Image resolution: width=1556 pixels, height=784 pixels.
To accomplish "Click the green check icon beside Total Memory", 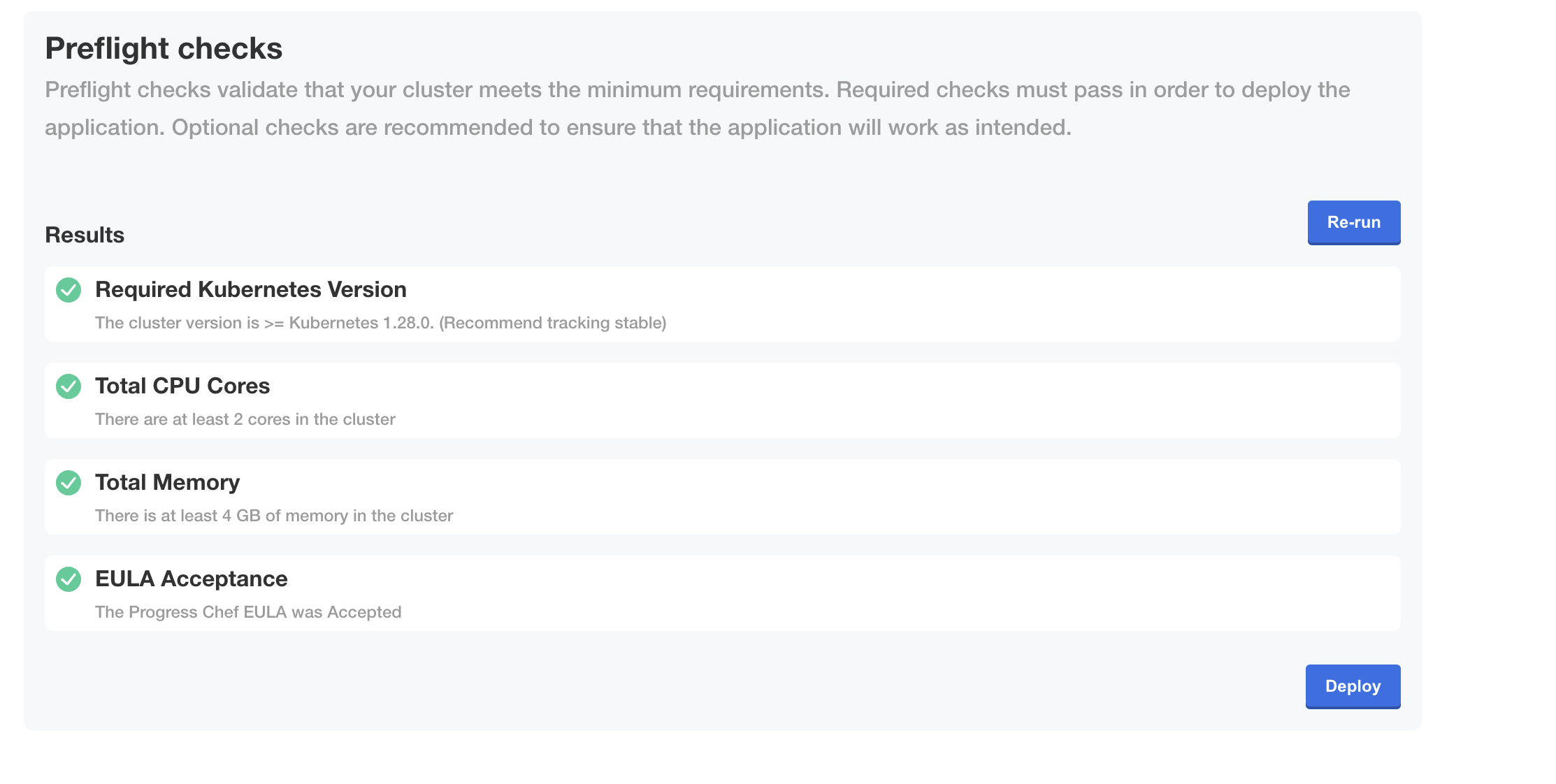I will [x=69, y=483].
